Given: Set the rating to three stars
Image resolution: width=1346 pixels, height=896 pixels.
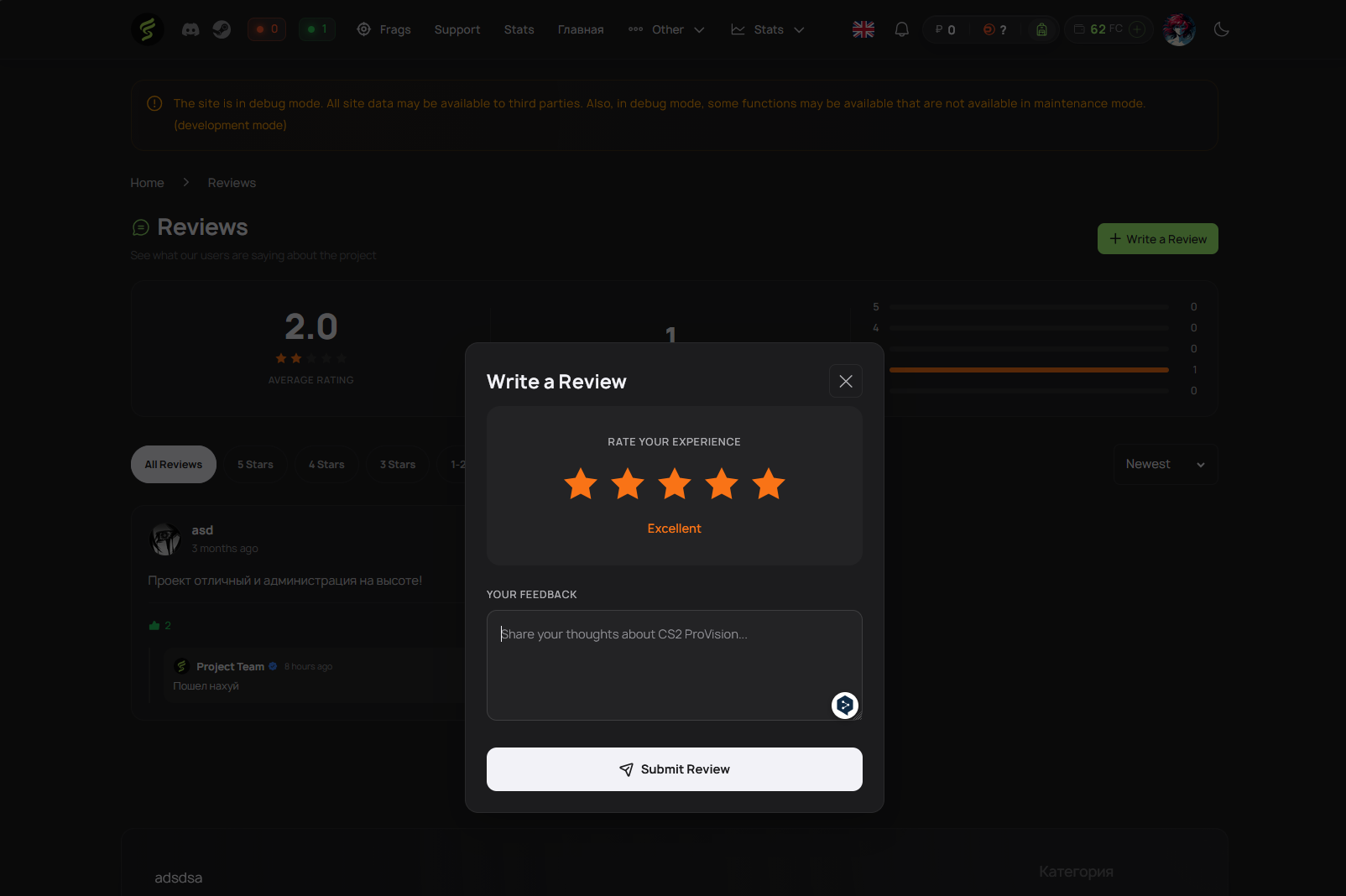Looking at the screenshot, I should pos(674,484).
